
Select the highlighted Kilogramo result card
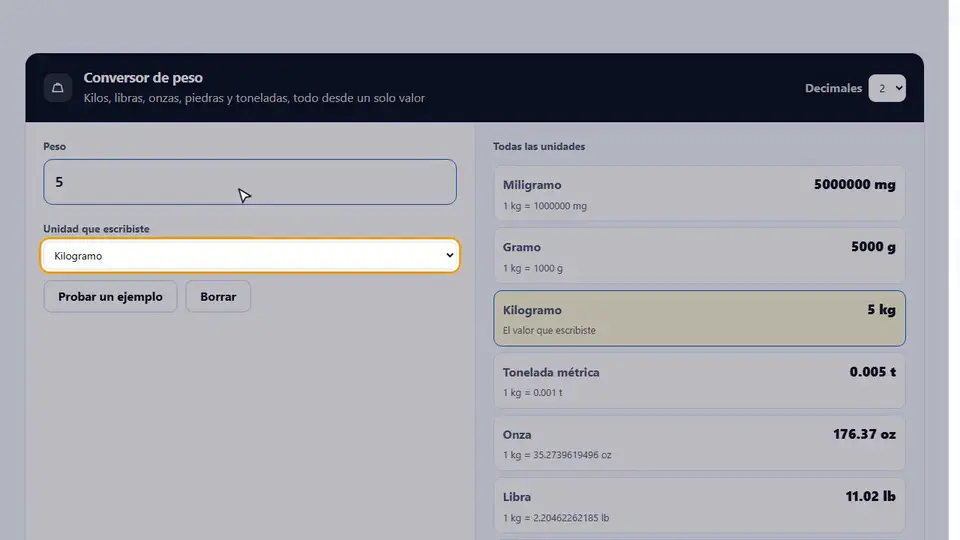[x=699, y=318]
